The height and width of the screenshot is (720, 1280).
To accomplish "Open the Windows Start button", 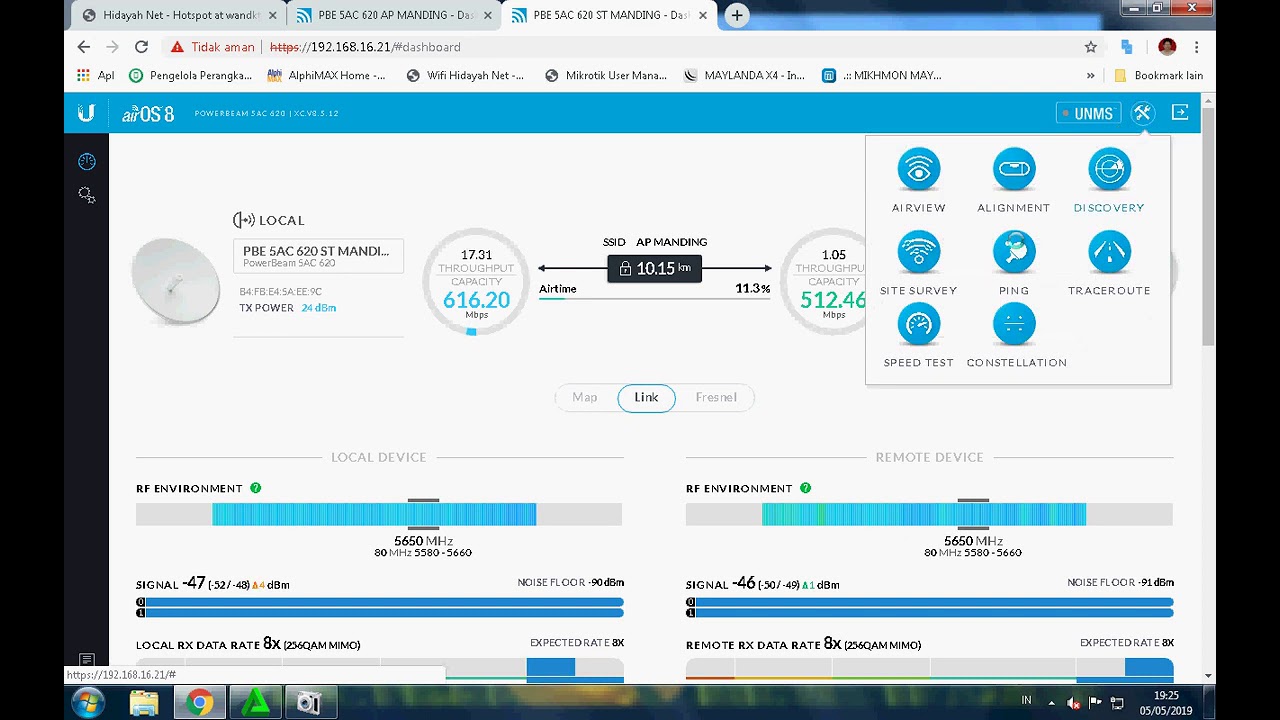I will point(88,703).
